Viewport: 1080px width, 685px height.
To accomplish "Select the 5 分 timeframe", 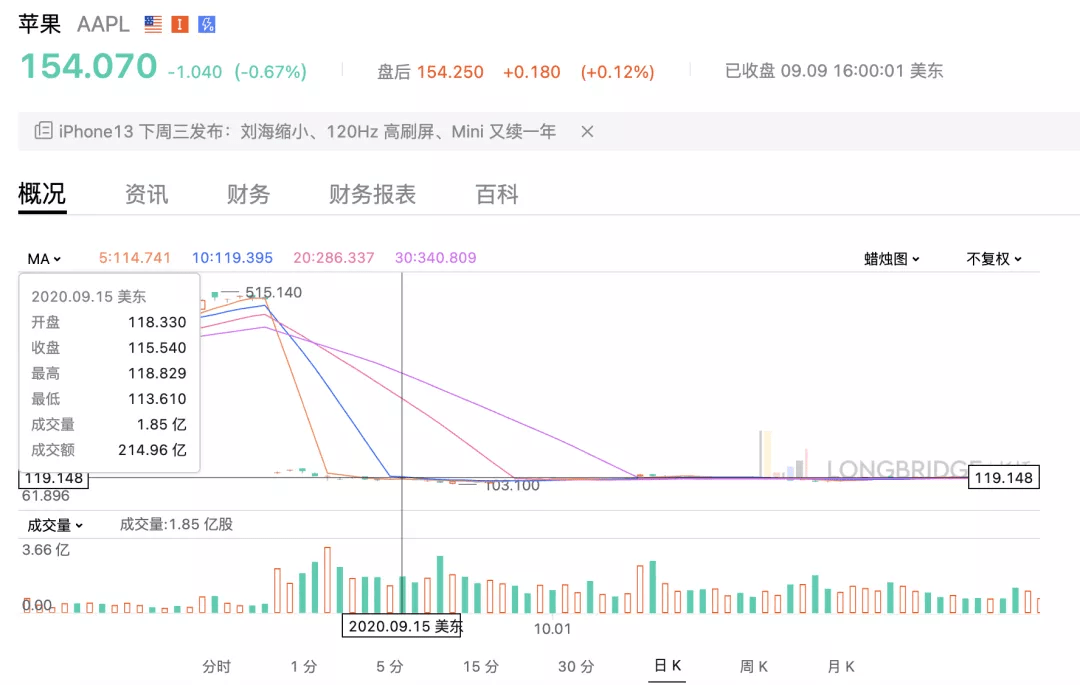I will point(390,666).
